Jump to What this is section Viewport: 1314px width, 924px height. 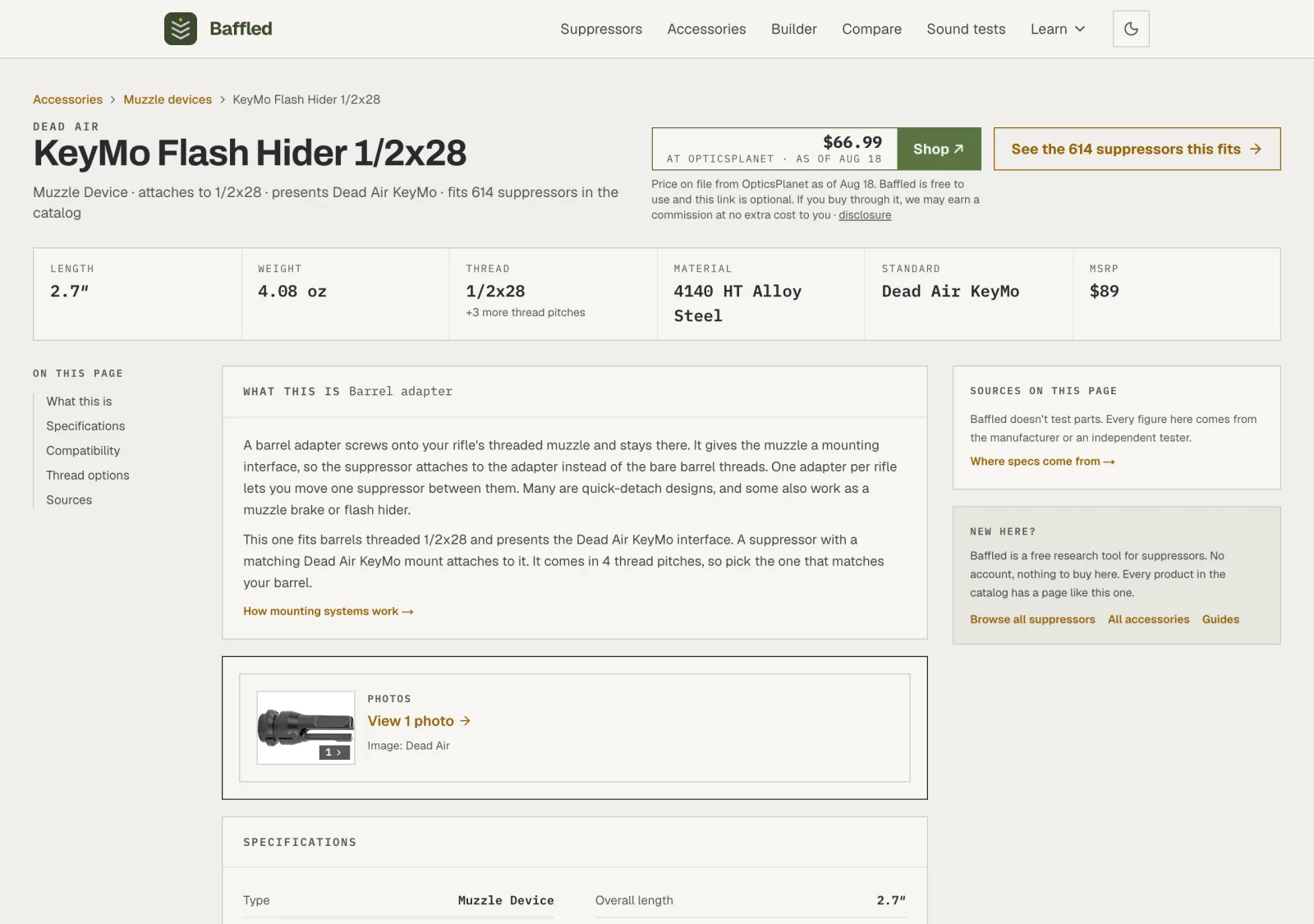pyautogui.click(x=79, y=402)
